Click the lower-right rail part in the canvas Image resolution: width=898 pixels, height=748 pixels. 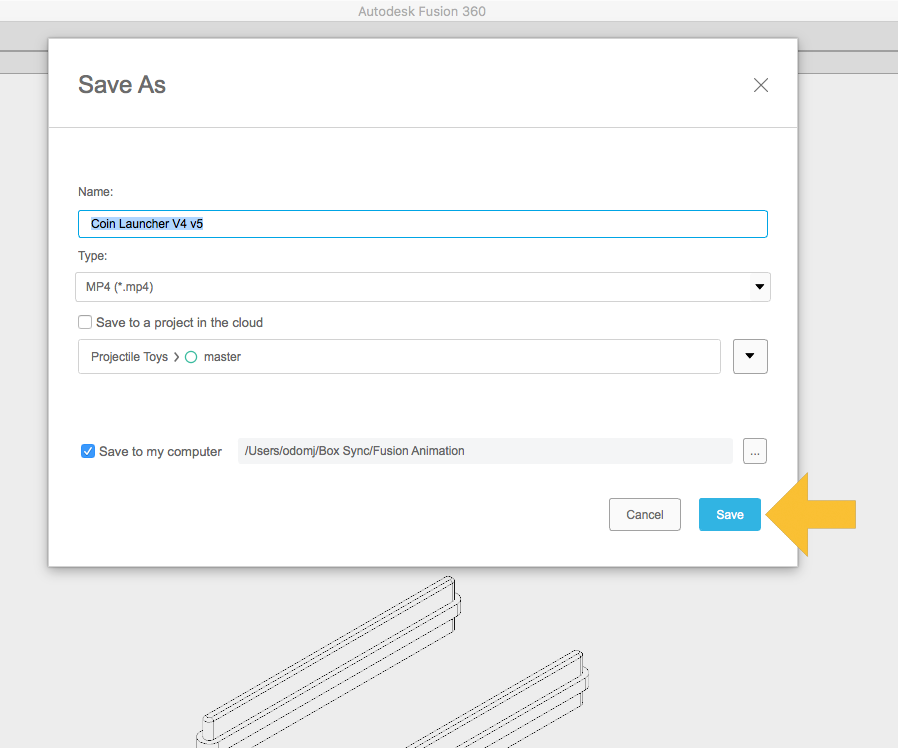(500, 710)
